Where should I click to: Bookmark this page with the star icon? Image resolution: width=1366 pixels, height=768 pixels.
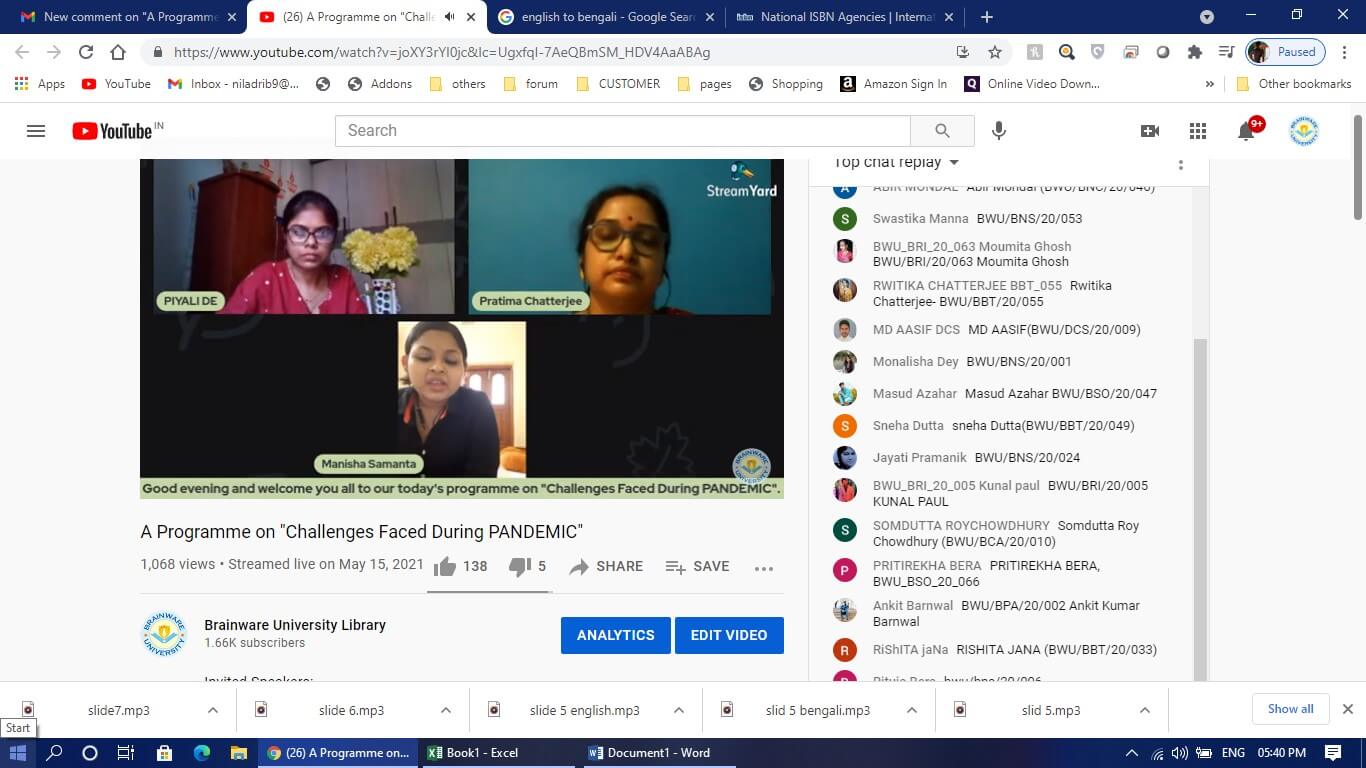(x=995, y=52)
